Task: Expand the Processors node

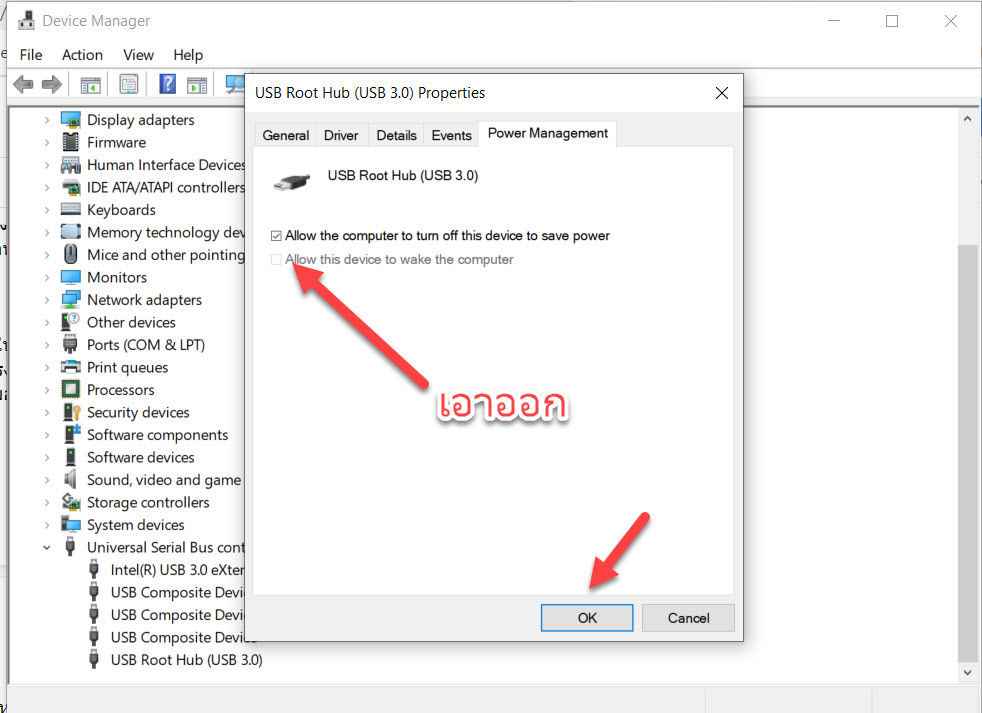Action: point(46,390)
